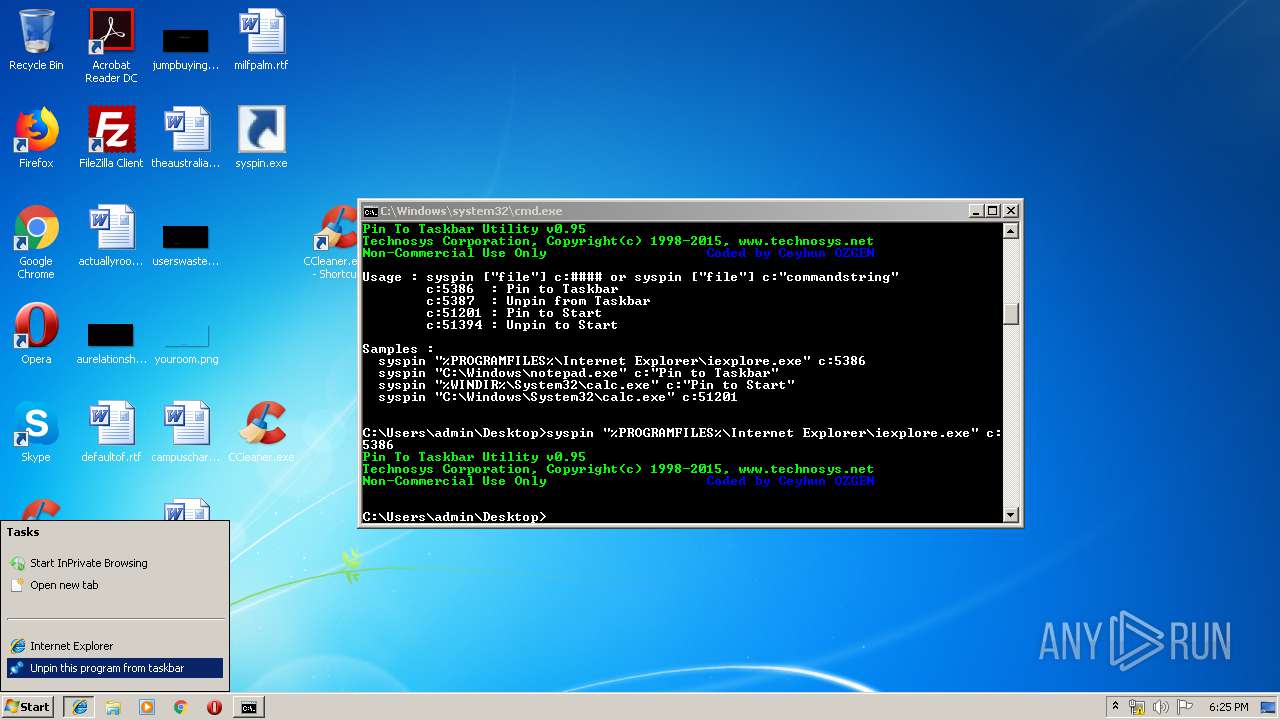
Task: Choose Open new tab in jump list
Action: coord(114,585)
